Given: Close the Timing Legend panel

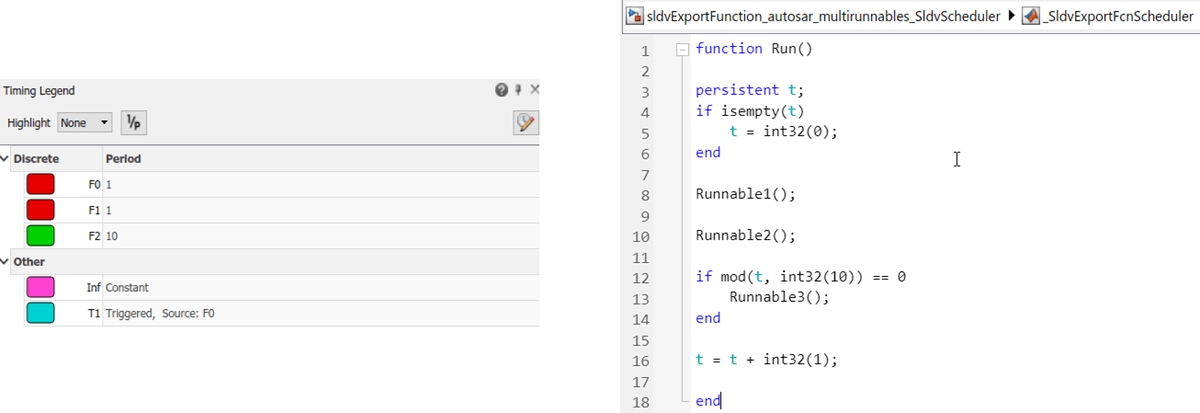Looking at the screenshot, I should coord(534,91).
